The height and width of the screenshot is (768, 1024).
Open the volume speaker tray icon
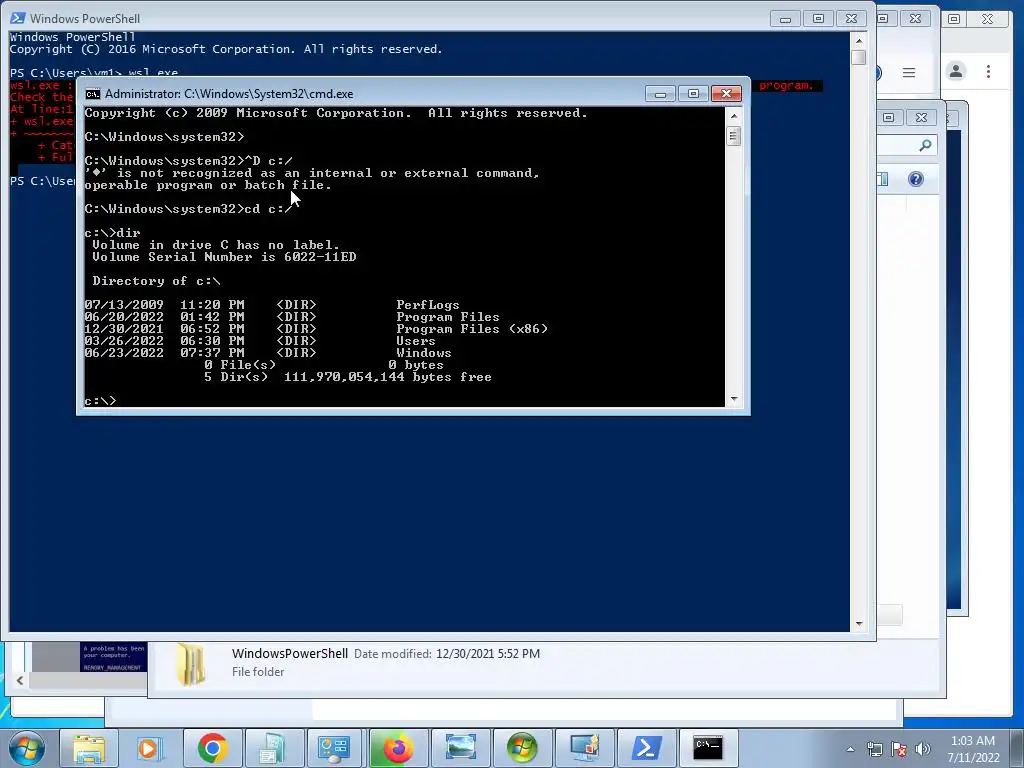[x=923, y=749]
